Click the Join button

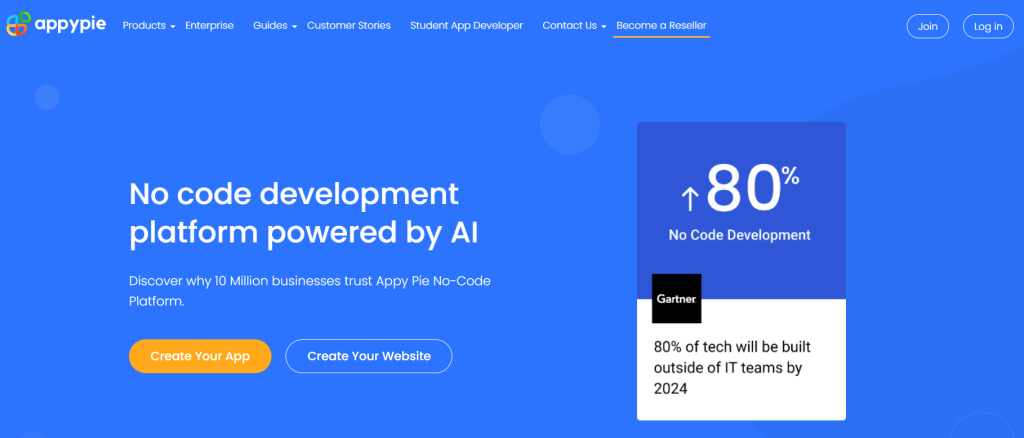[927, 26]
